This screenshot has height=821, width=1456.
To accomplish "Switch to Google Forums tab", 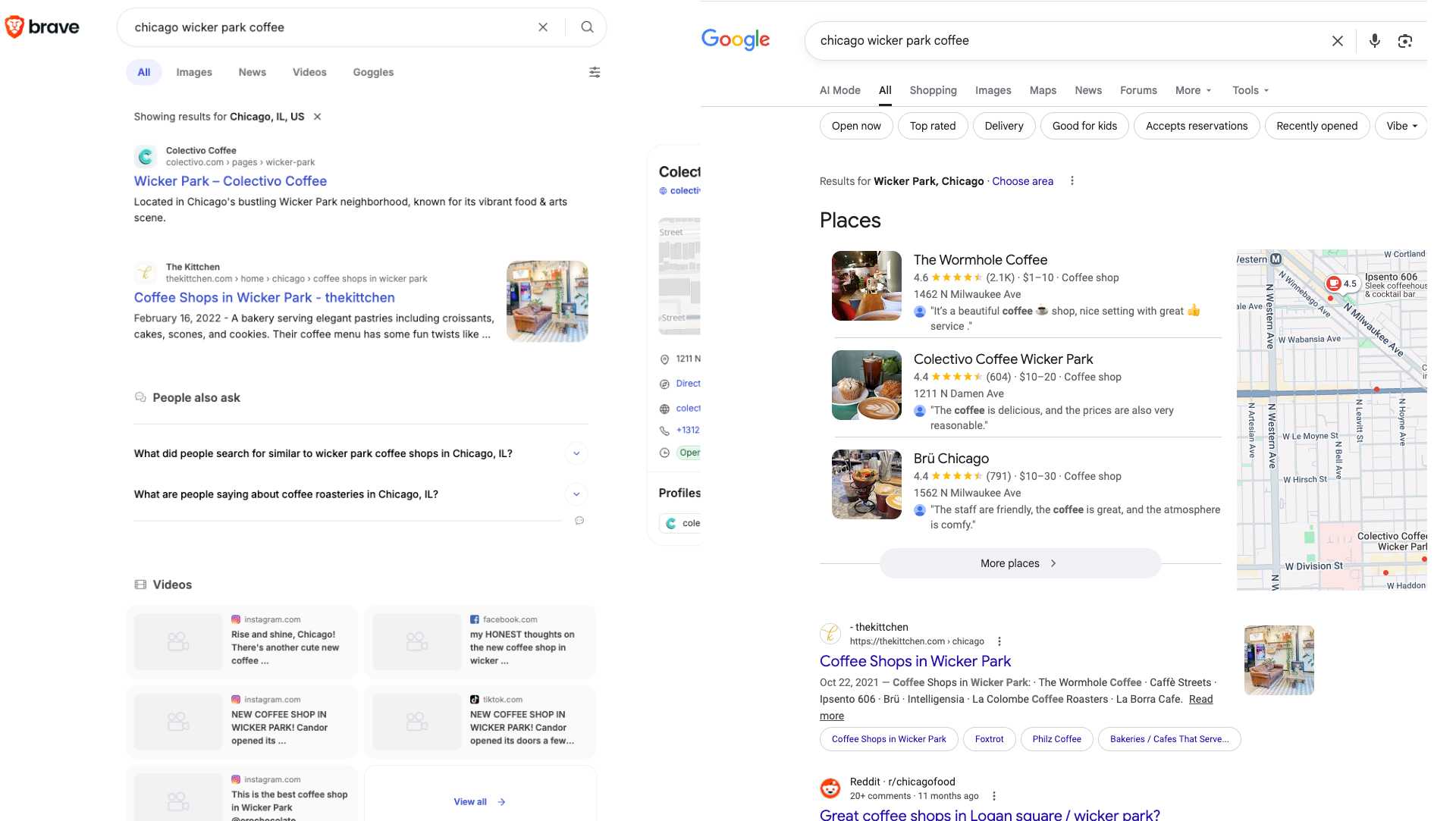I will click(x=1138, y=90).
